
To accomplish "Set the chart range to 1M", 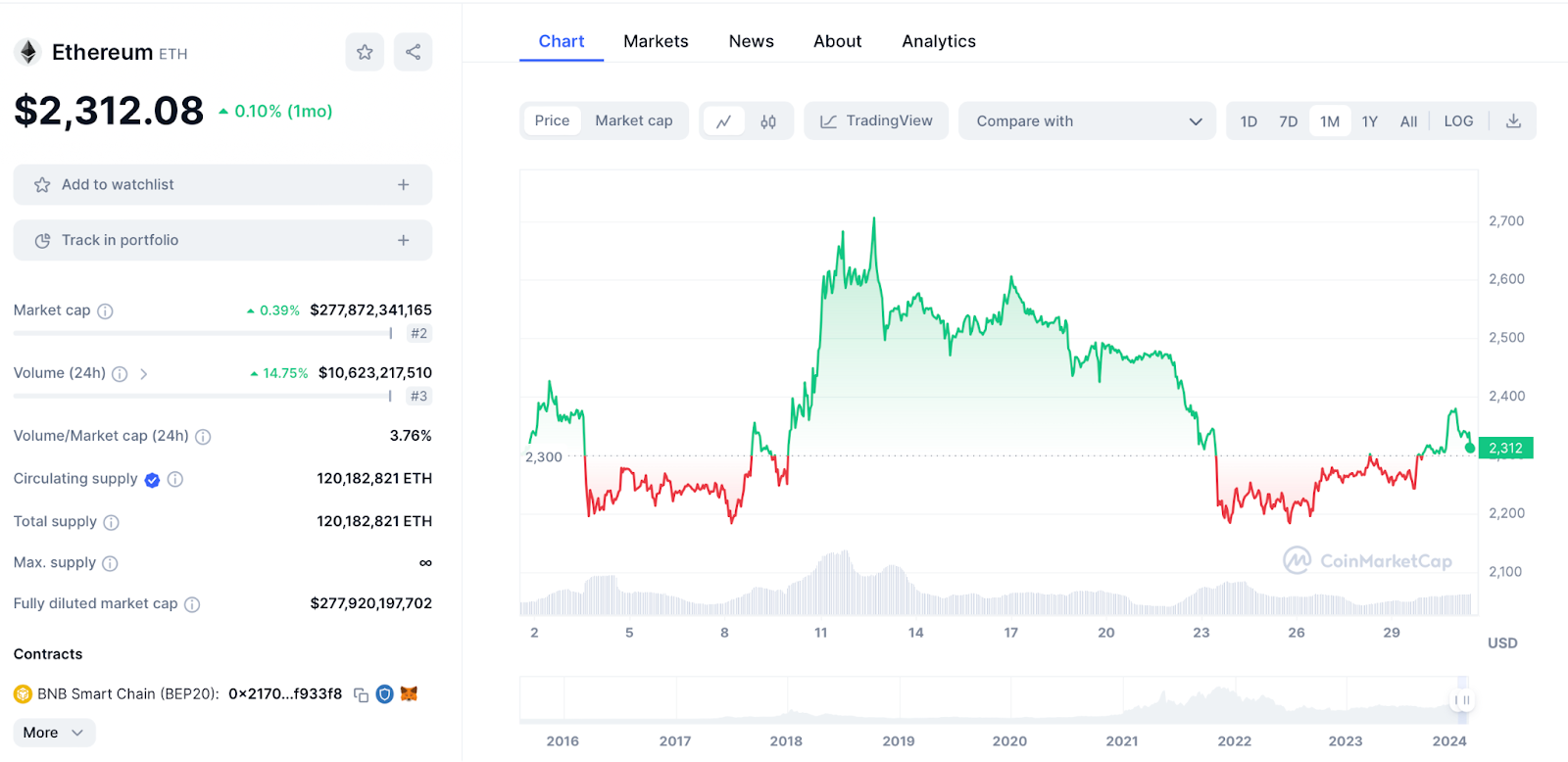I will click(x=1329, y=121).
